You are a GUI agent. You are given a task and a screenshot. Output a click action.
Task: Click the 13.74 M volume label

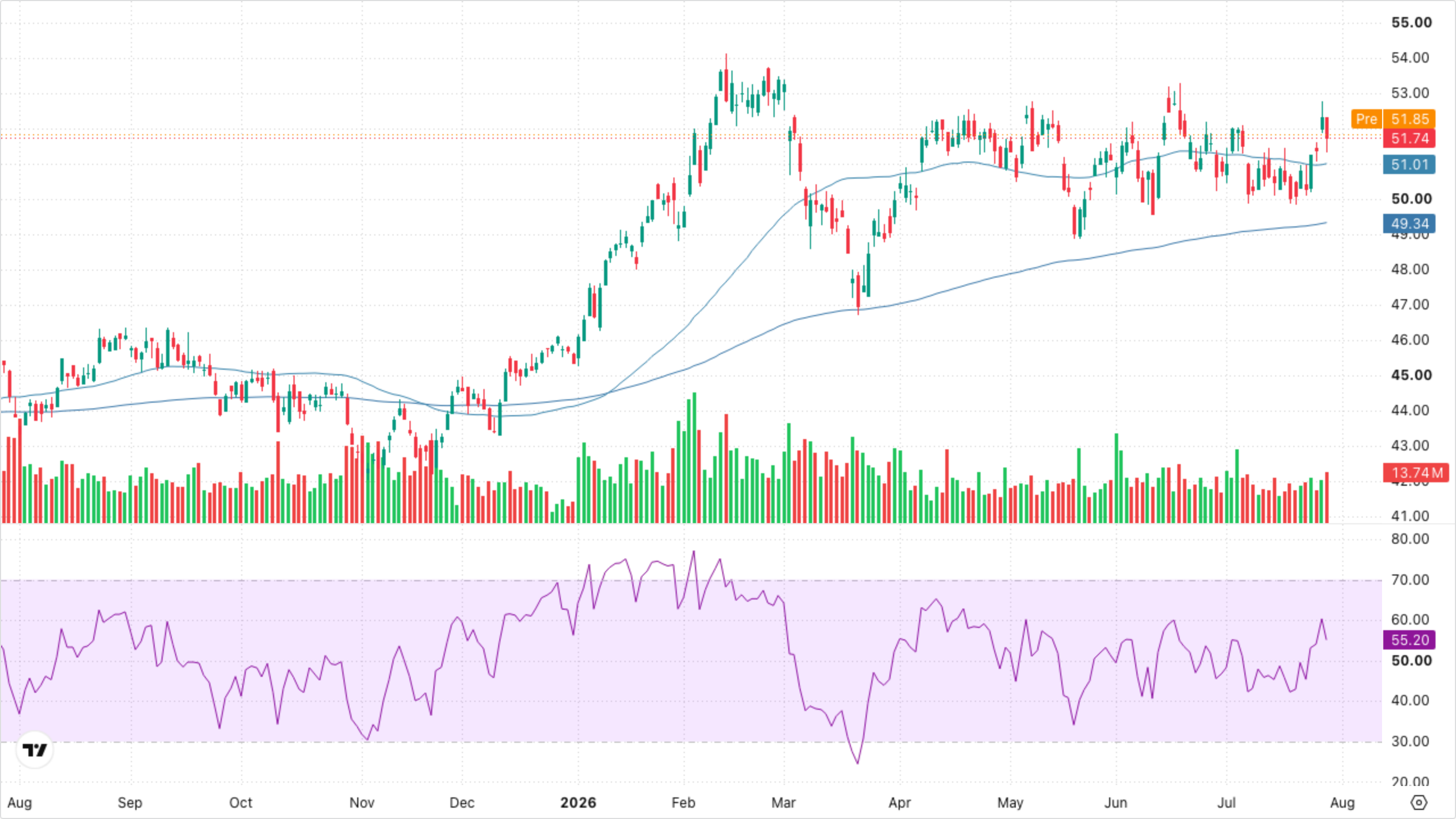(1416, 473)
